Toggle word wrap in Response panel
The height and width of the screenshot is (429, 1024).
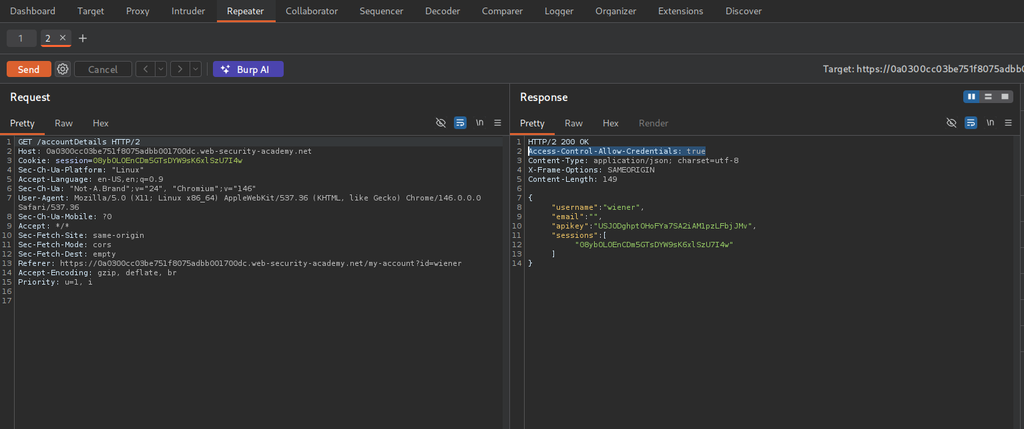(971, 123)
